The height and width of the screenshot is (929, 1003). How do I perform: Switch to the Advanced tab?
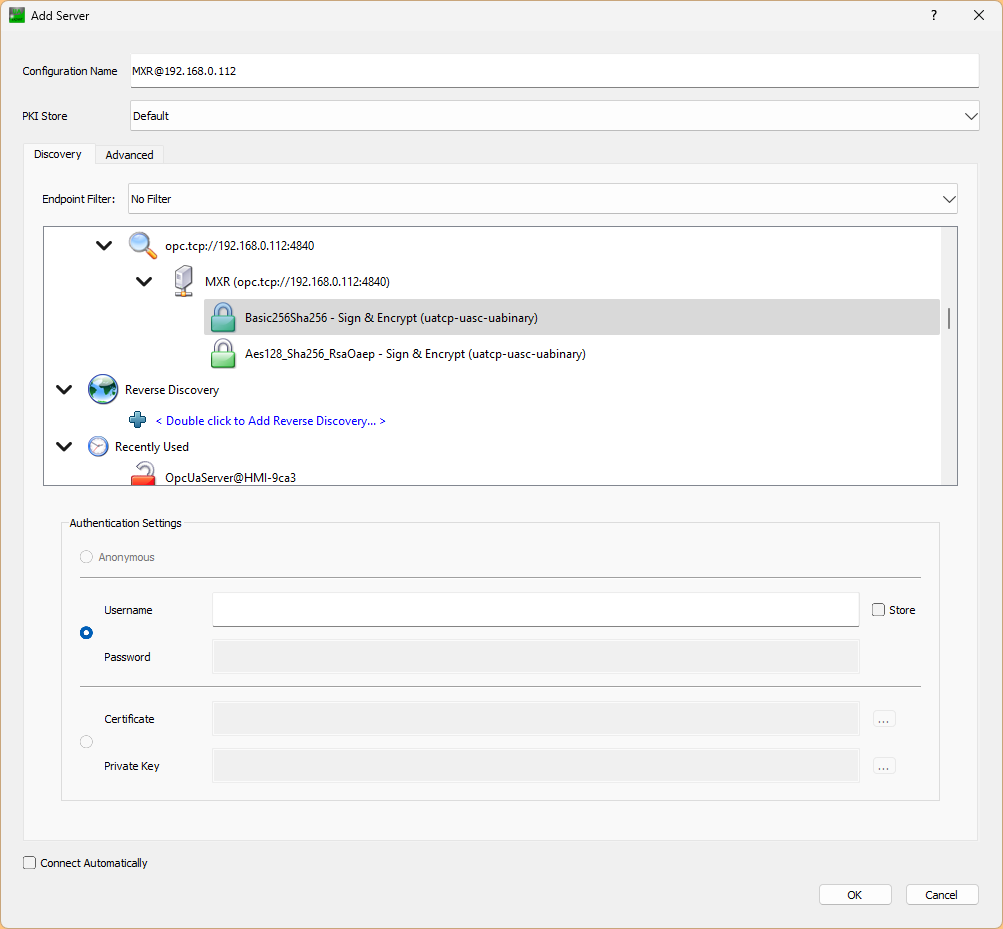129,155
